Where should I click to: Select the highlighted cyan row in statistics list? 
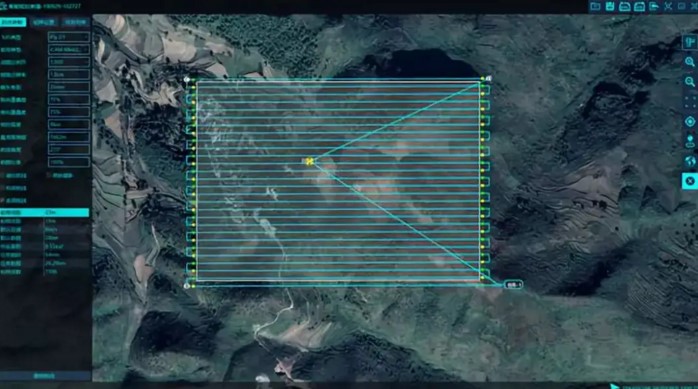pyautogui.click(x=45, y=213)
